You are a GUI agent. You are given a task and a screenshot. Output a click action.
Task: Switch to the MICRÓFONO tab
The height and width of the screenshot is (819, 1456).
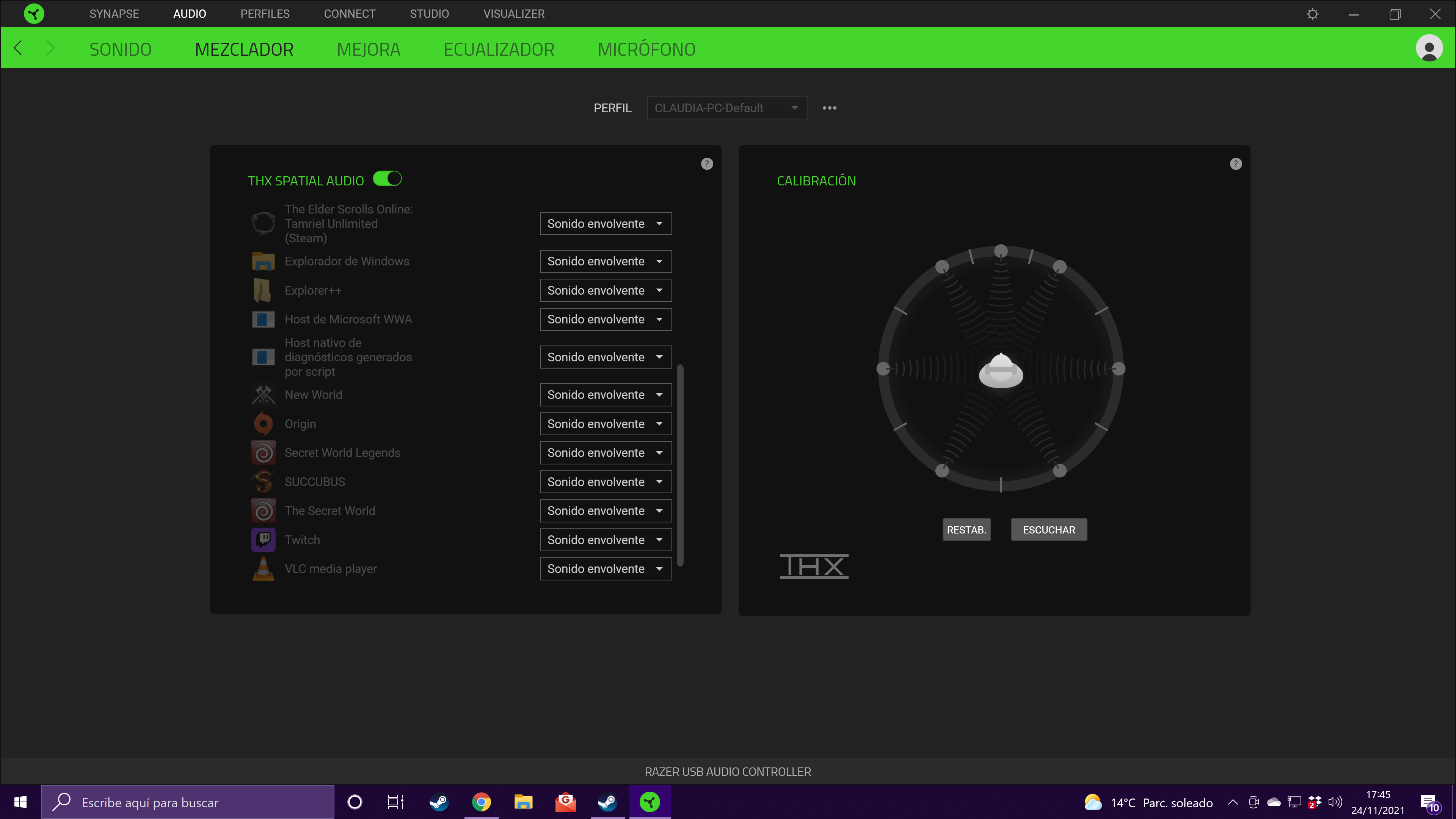point(646,49)
